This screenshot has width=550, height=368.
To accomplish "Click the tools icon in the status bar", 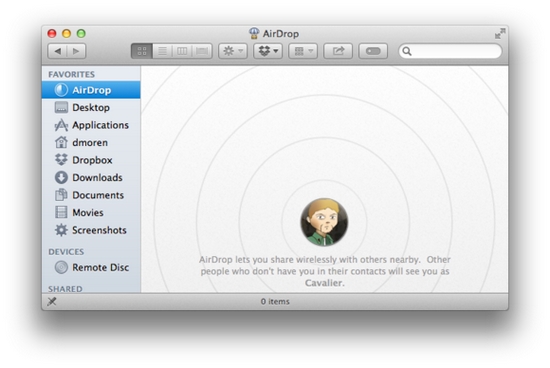I will (52, 301).
